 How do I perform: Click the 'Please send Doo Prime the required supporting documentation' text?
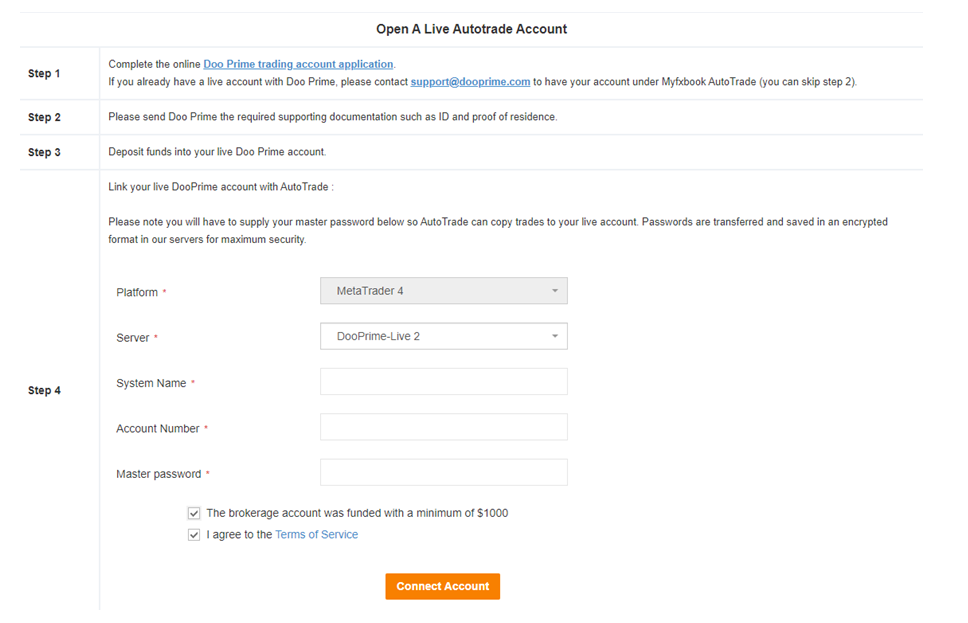tap(333, 117)
